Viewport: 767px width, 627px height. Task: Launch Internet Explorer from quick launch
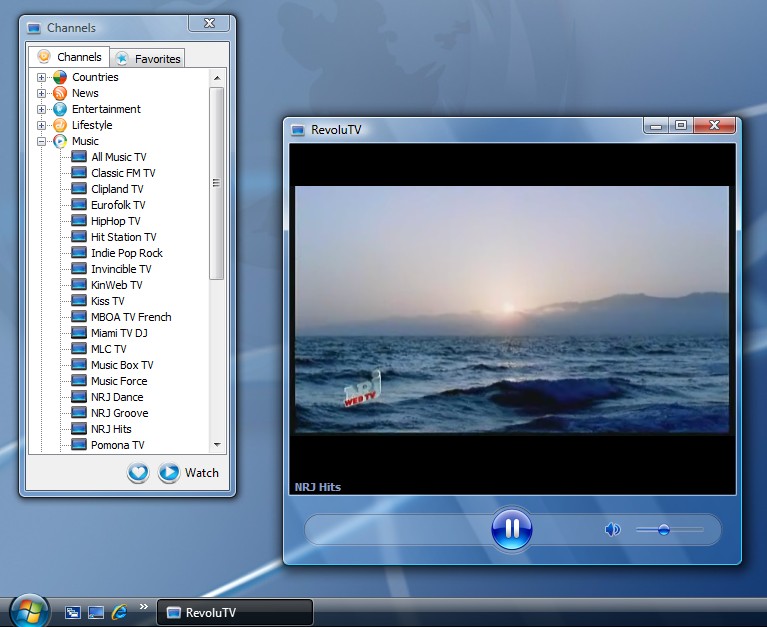click(120, 611)
